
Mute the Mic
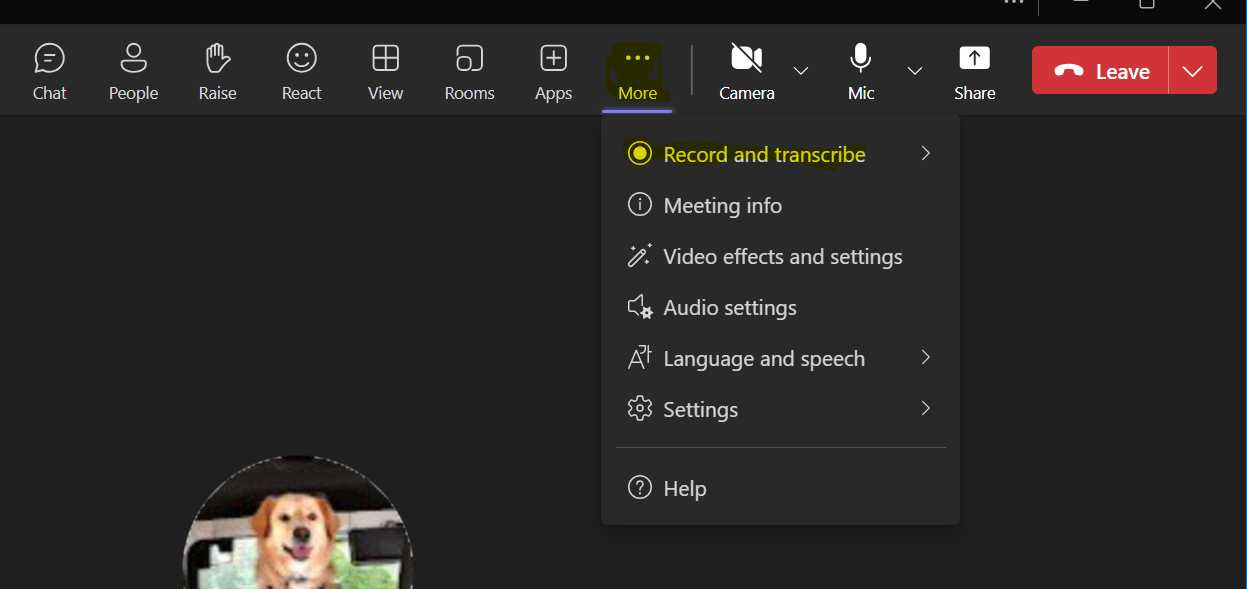(x=860, y=72)
